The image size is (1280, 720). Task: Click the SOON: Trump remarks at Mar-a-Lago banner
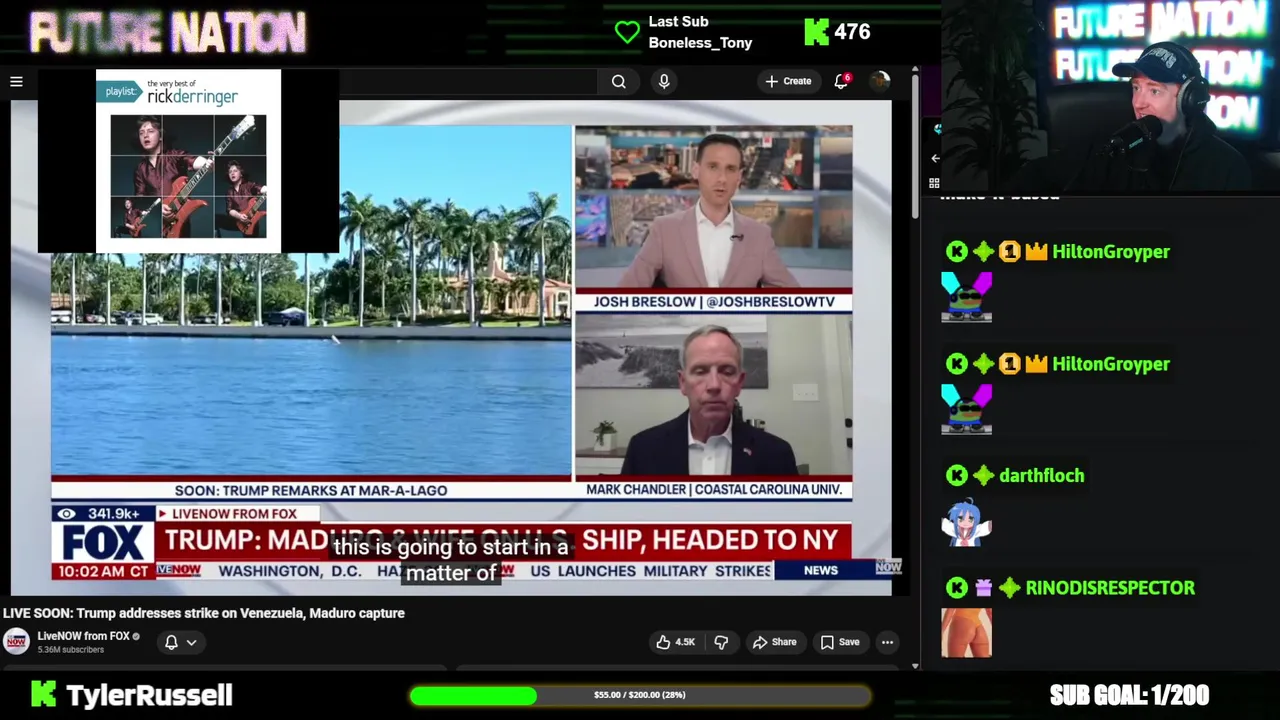click(311, 490)
